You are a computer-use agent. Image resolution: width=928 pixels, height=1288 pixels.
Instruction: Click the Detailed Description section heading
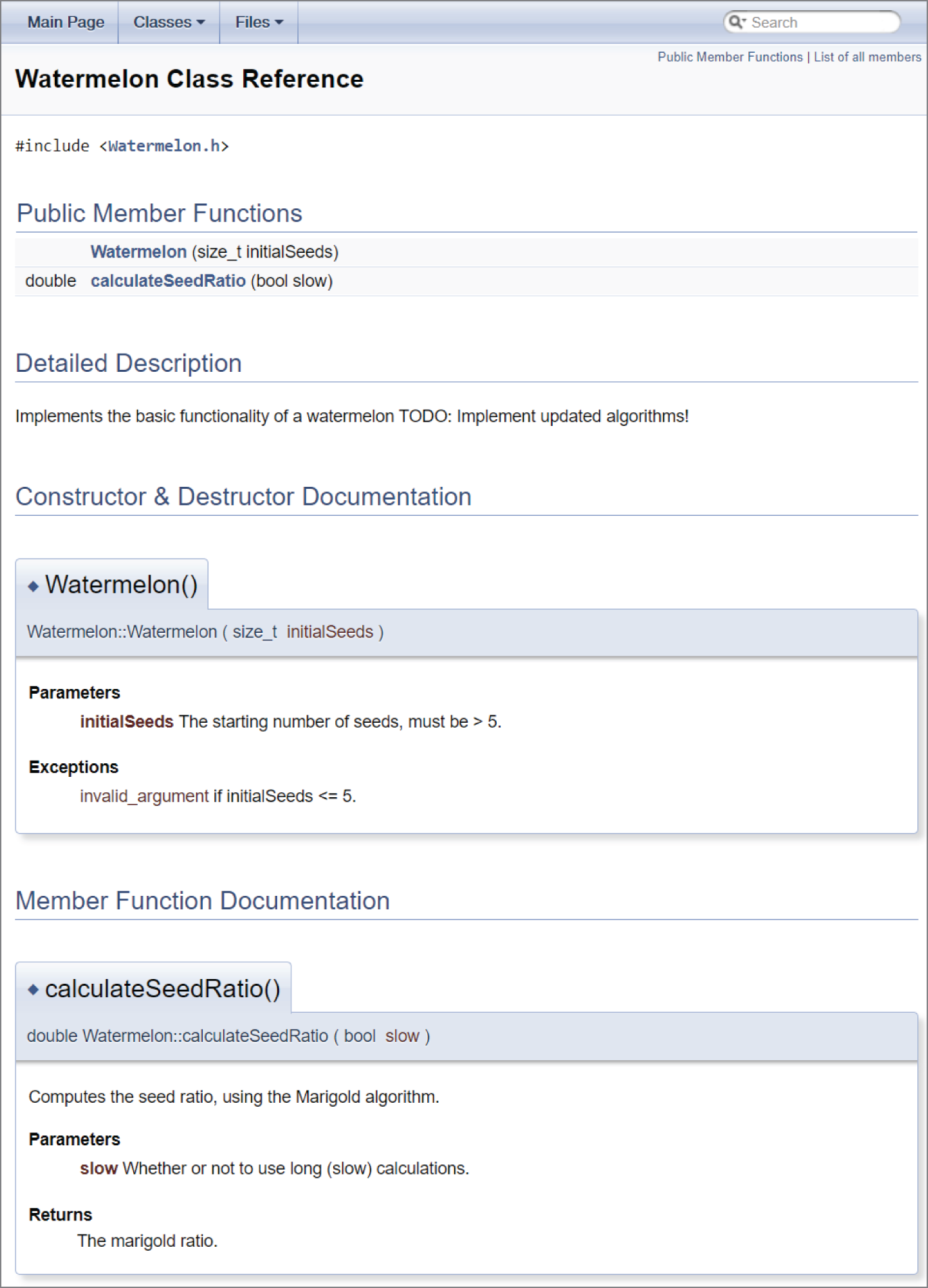[x=128, y=364]
